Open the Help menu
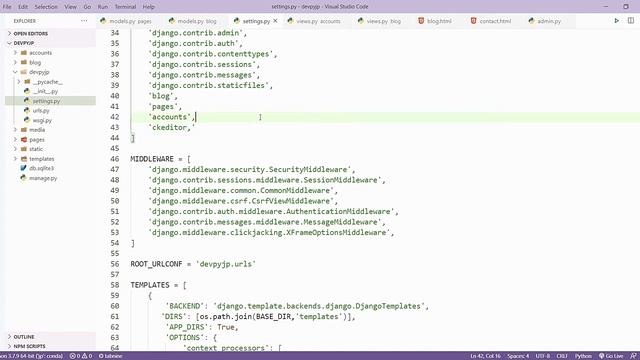Image resolution: width=640 pixels, height=360 pixels. click(x=148, y=7)
